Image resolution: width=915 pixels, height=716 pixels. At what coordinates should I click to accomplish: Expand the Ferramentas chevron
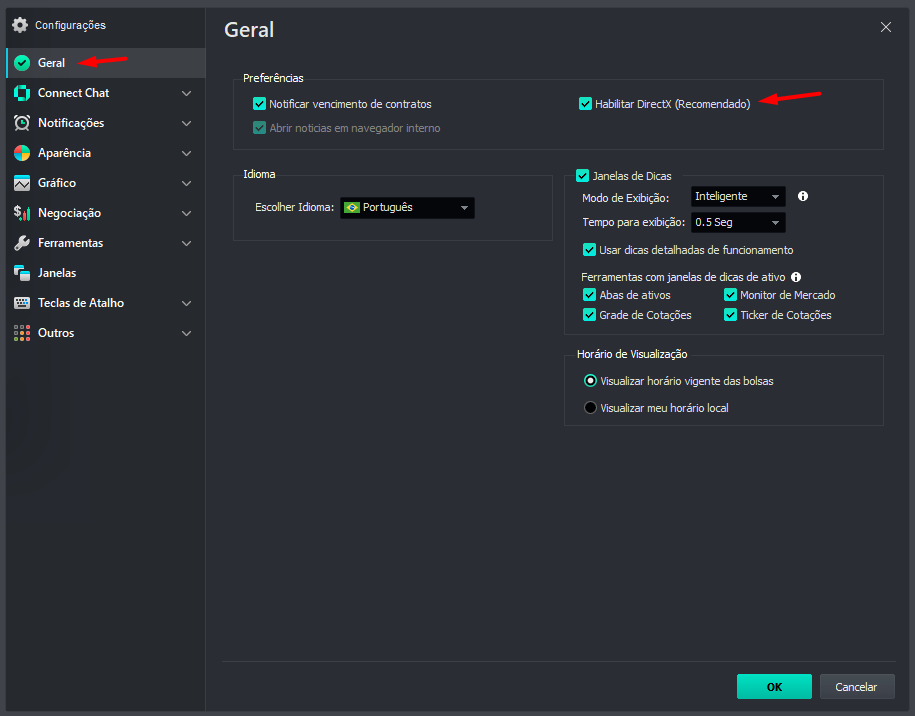(x=187, y=243)
